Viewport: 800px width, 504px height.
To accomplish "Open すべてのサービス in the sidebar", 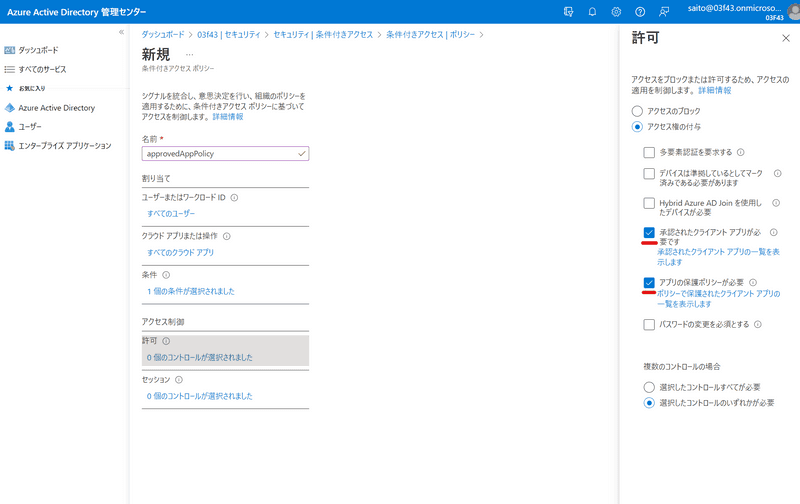I will pyautogui.click(x=42, y=69).
